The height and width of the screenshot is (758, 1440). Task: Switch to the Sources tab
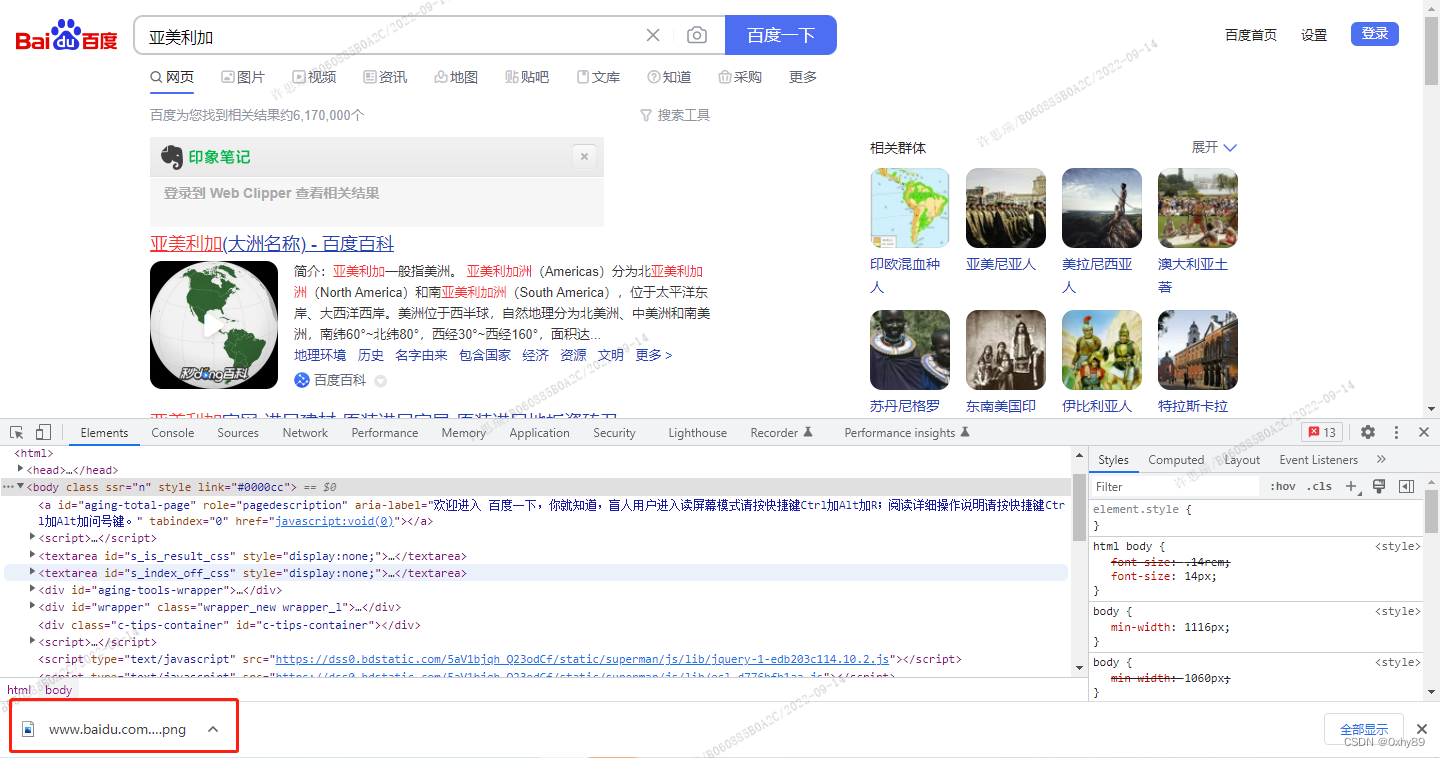coord(238,433)
